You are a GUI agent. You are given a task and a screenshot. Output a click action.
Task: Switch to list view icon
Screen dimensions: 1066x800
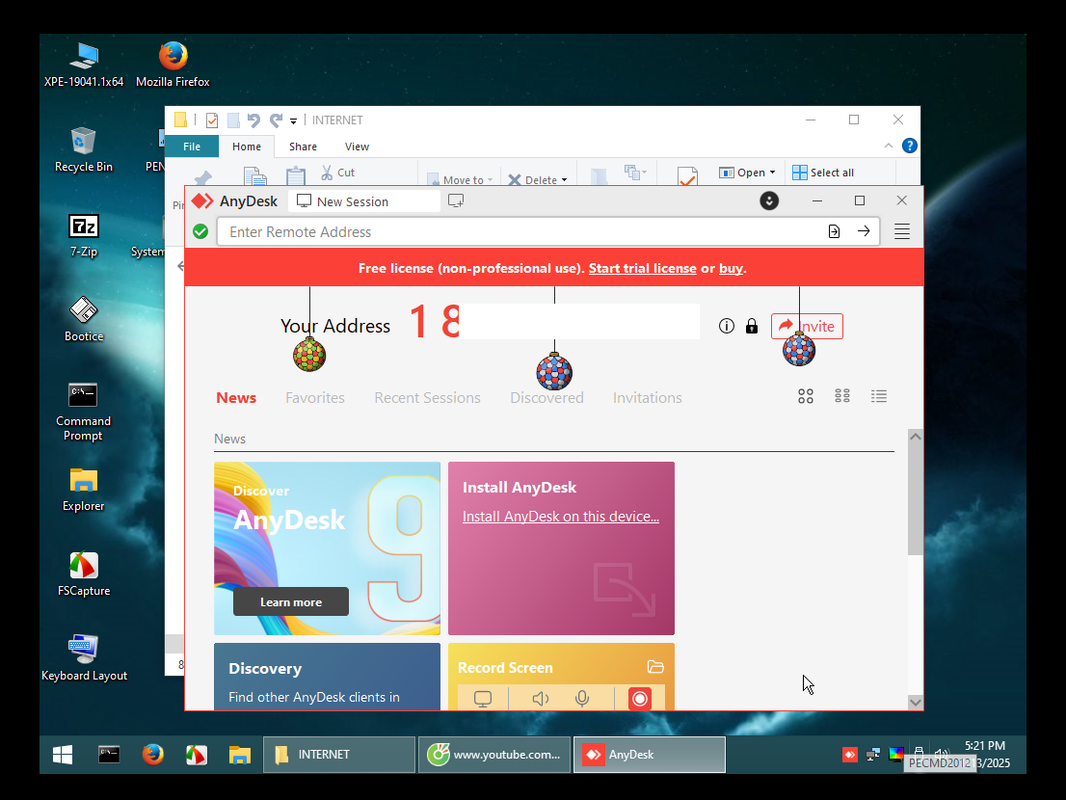tap(879, 396)
